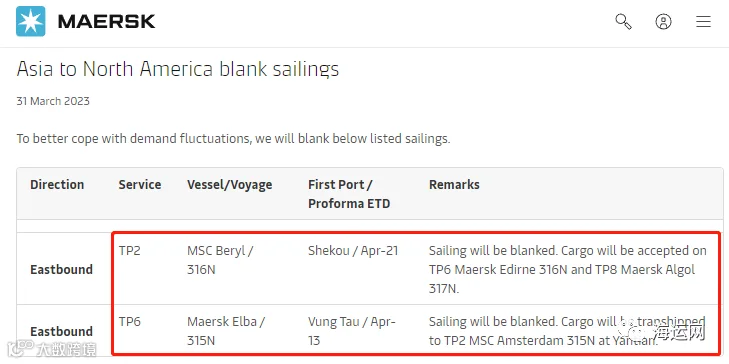Click the Service column header
The height and width of the screenshot is (364, 729).
(139, 185)
